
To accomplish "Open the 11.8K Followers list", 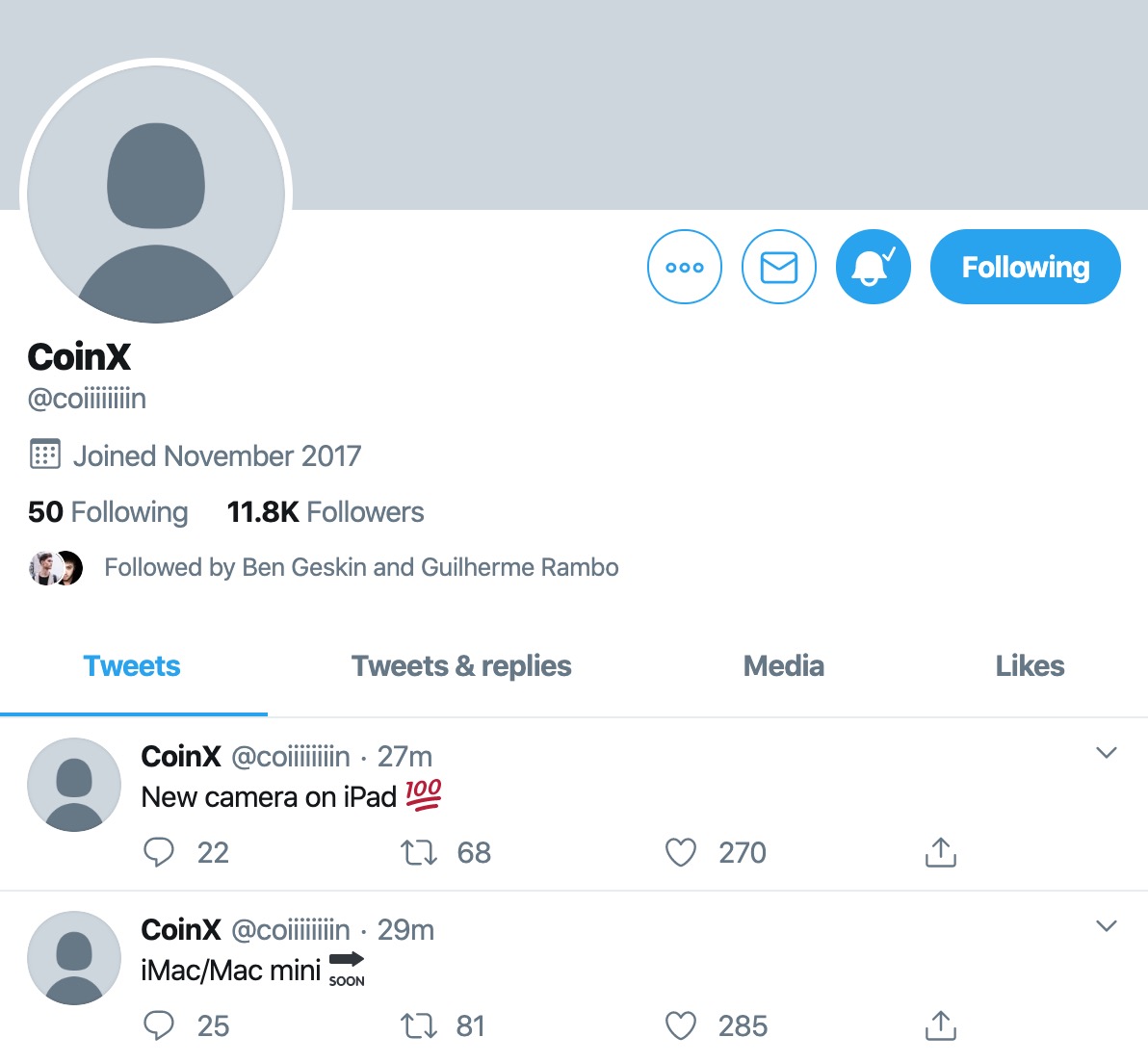I will (326, 512).
